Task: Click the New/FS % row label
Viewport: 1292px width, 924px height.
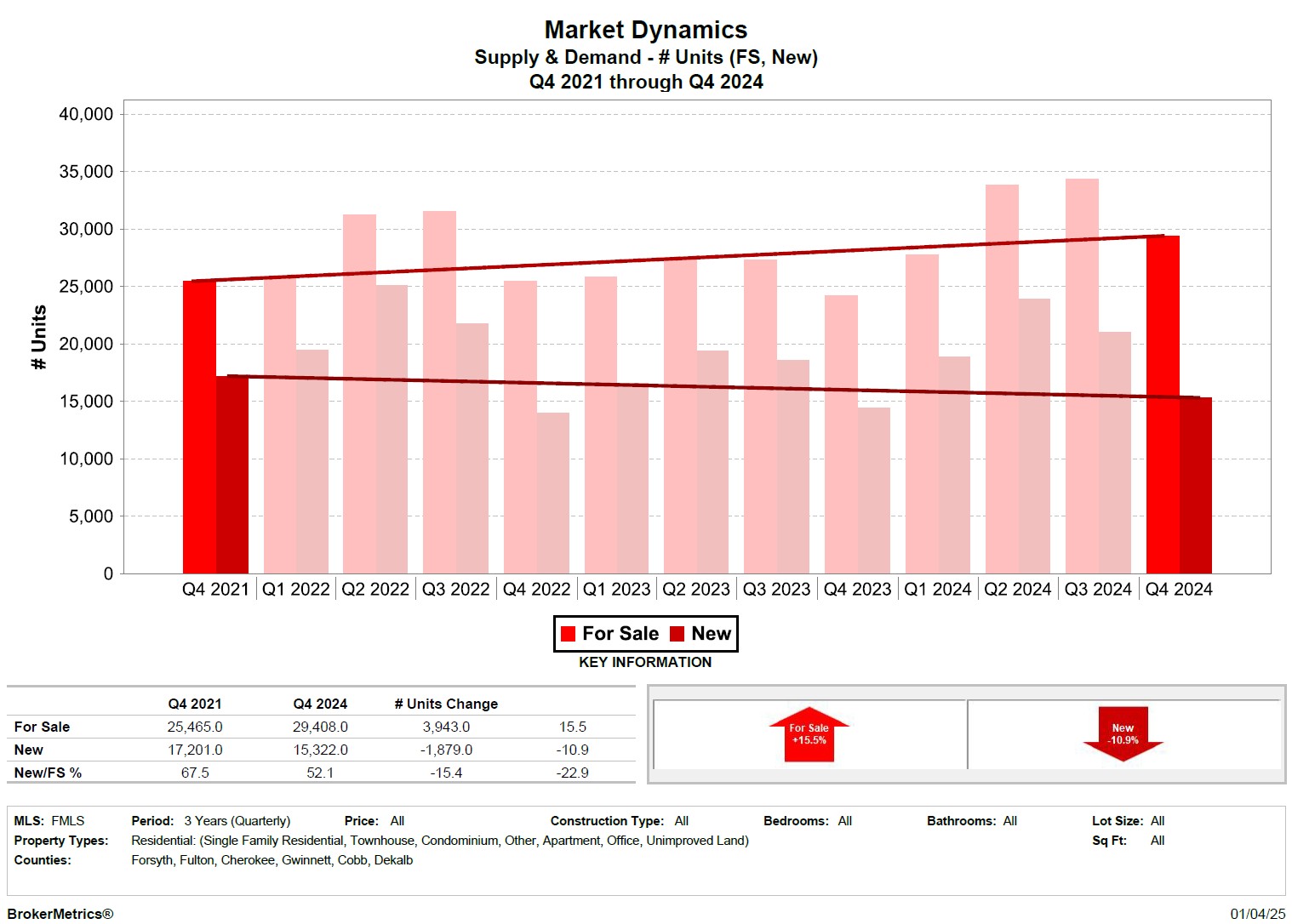Action: [x=48, y=773]
